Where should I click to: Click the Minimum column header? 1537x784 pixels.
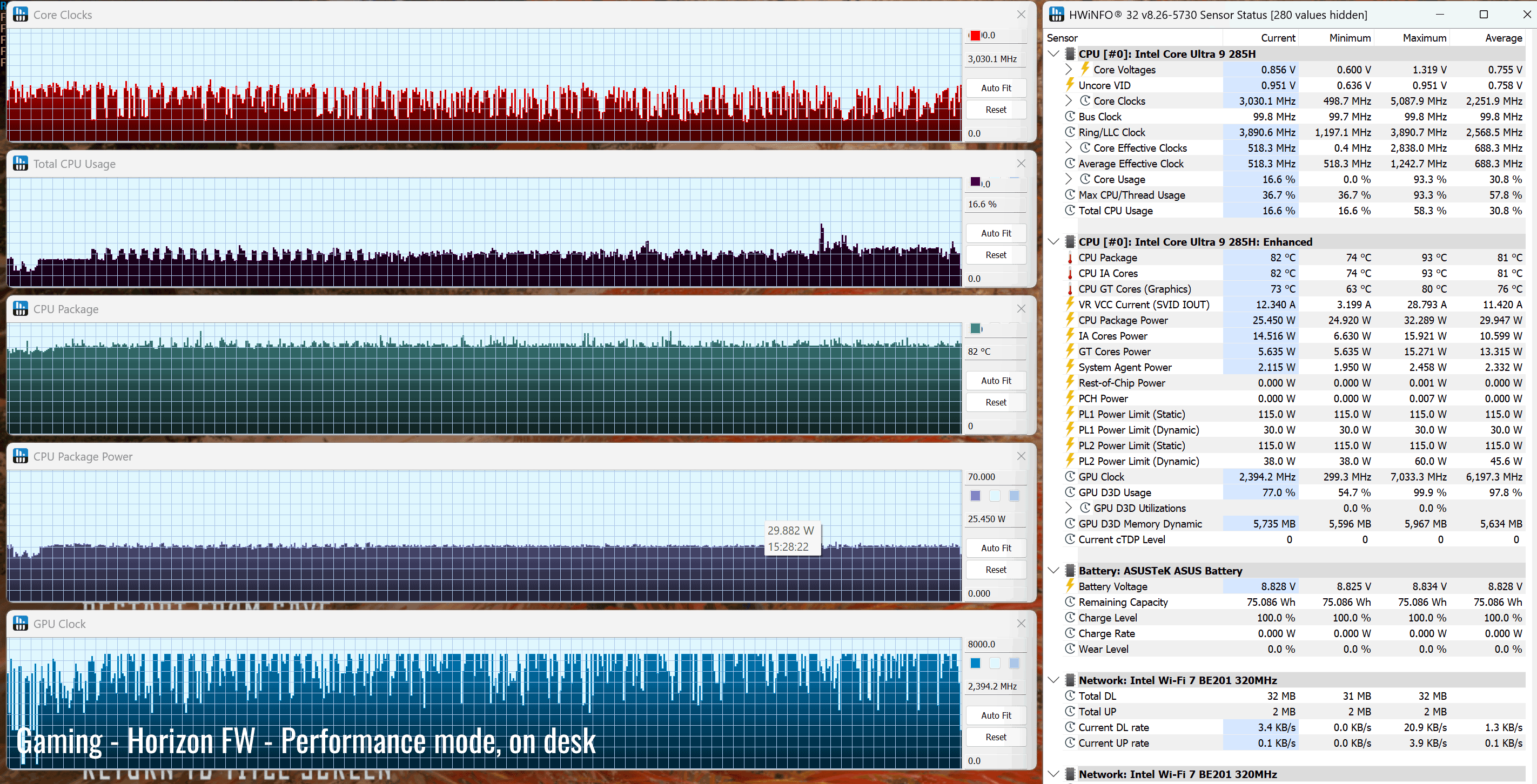coord(1350,38)
